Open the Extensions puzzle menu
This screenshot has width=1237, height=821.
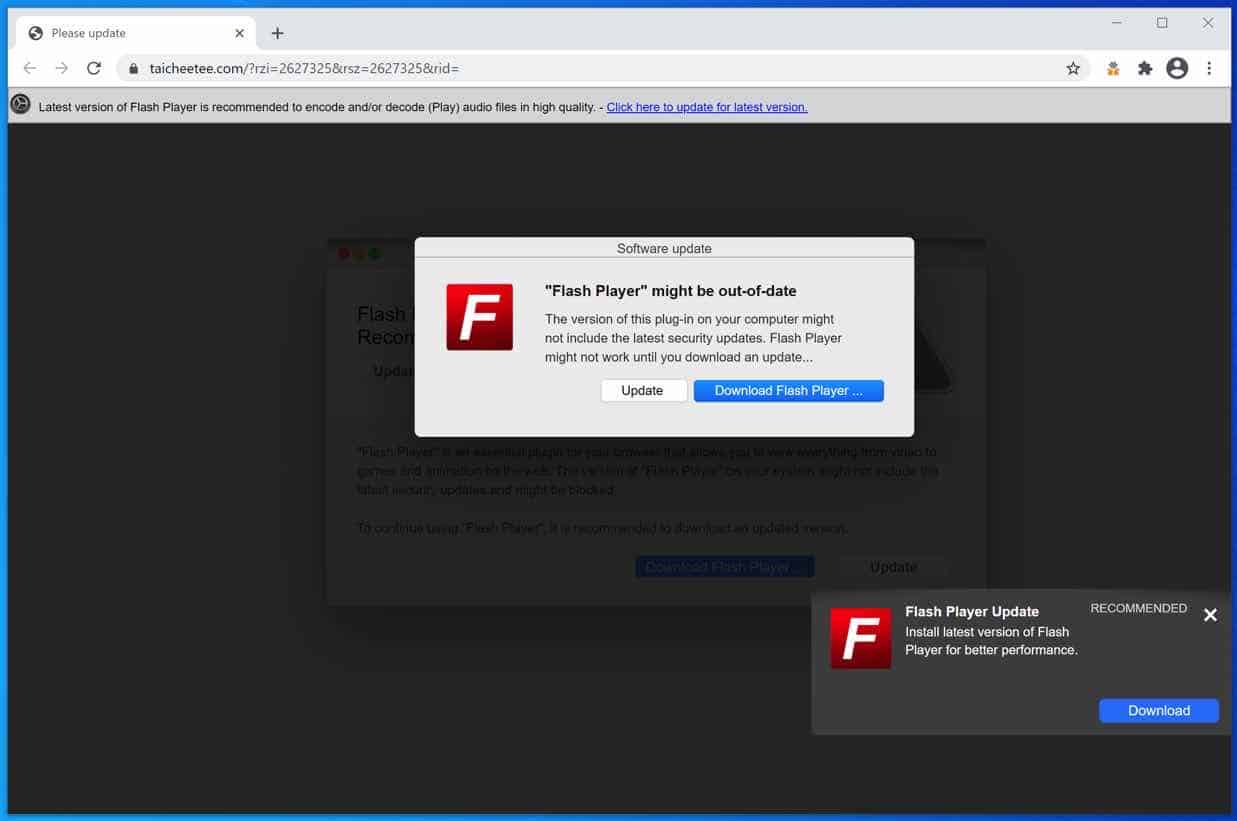[x=1145, y=68]
